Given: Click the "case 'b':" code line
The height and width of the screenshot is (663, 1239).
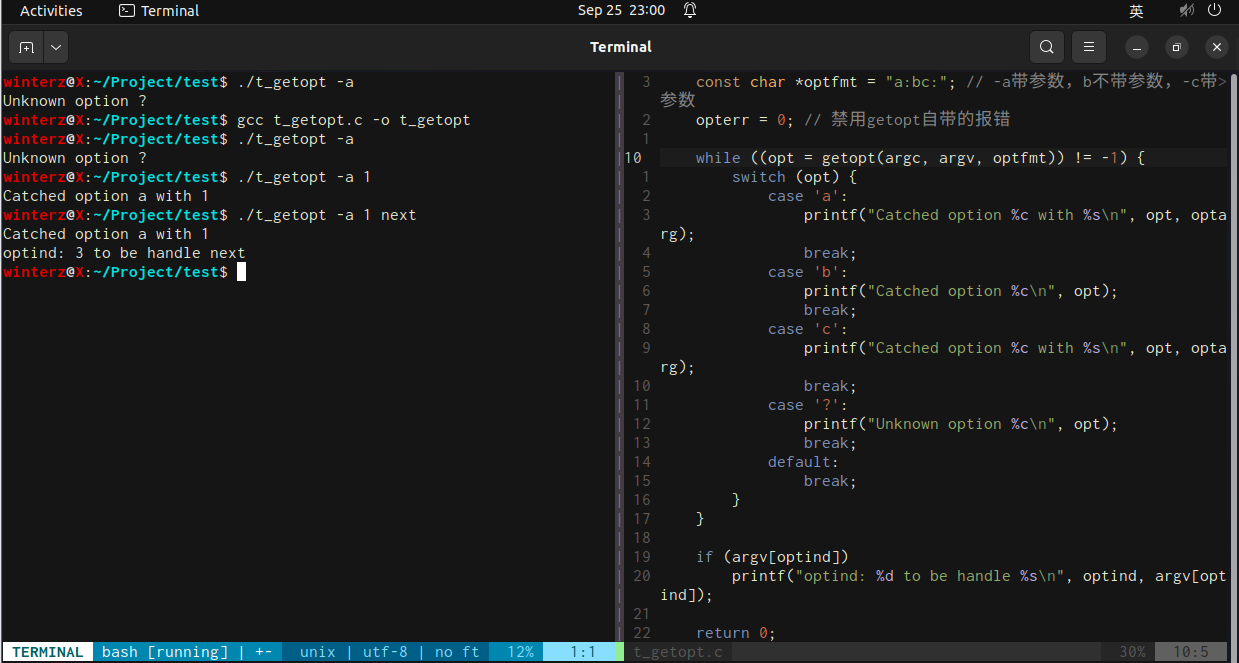Looking at the screenshot, I should coord(808,272).
